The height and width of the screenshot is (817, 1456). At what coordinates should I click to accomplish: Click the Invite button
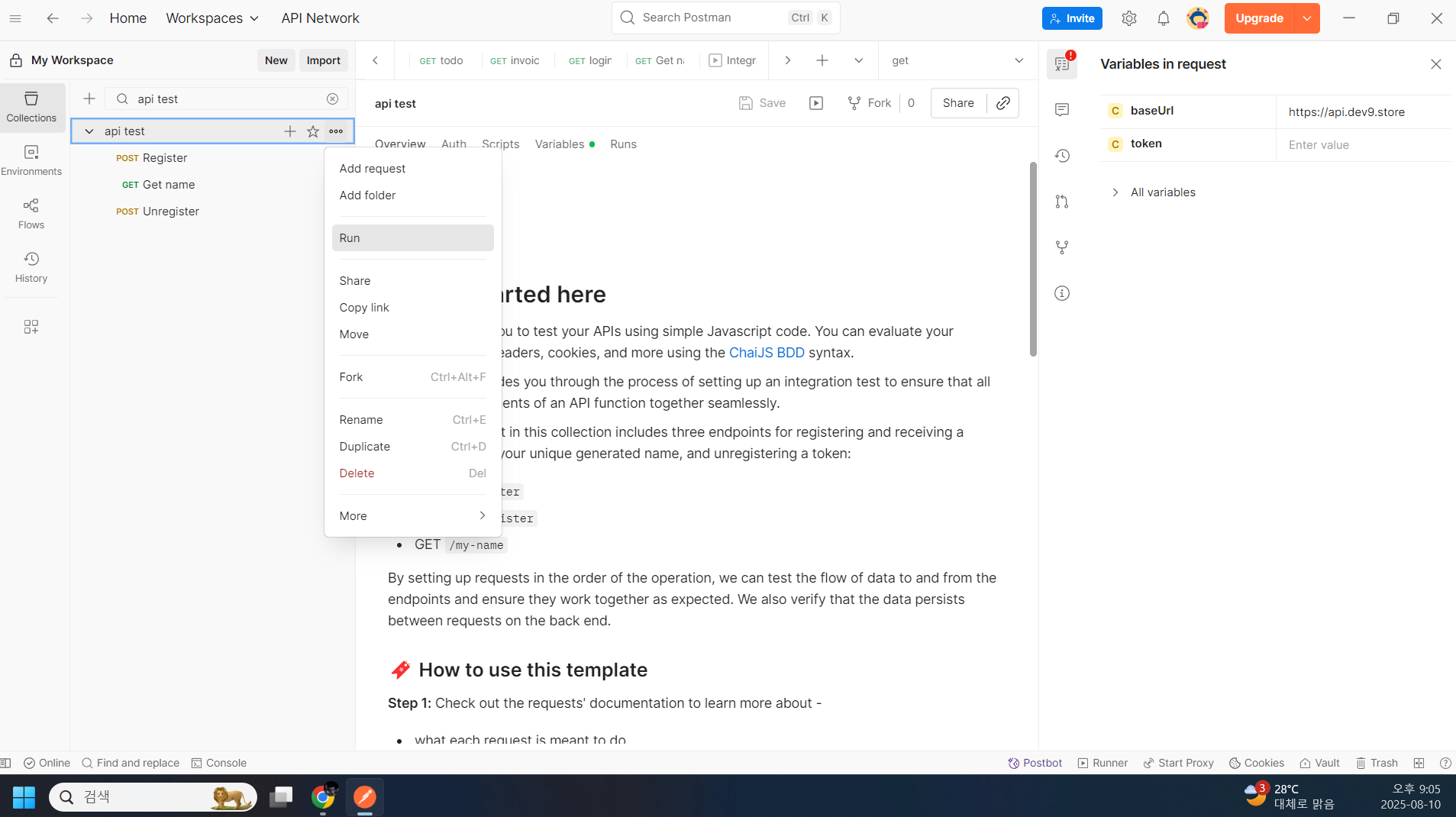tap(1072, 18)
